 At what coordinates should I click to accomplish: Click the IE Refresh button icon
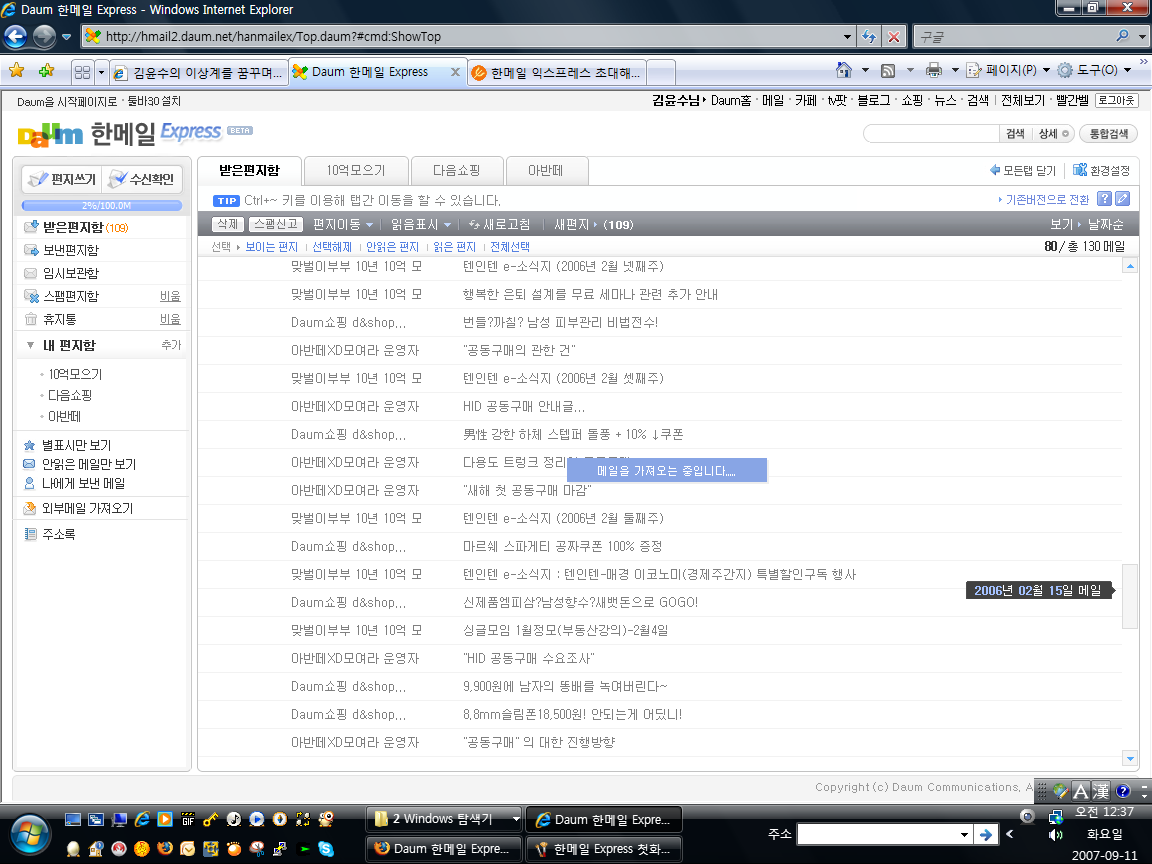click(x=869, y=36)
